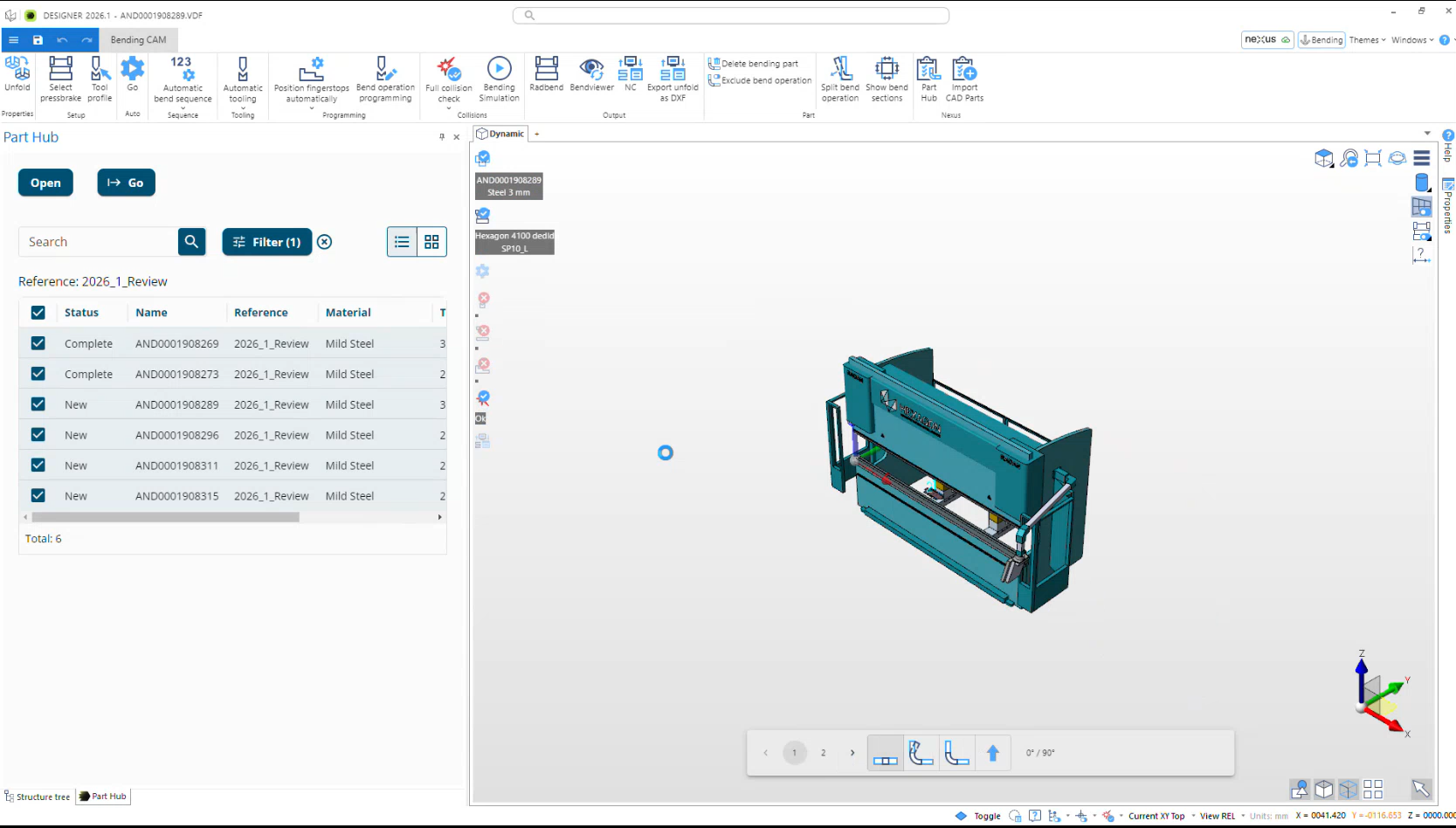Screen dimensions: 1456x828
Task: Switch to the Dynamic viewport tab
Action: (x=501, y=134)
